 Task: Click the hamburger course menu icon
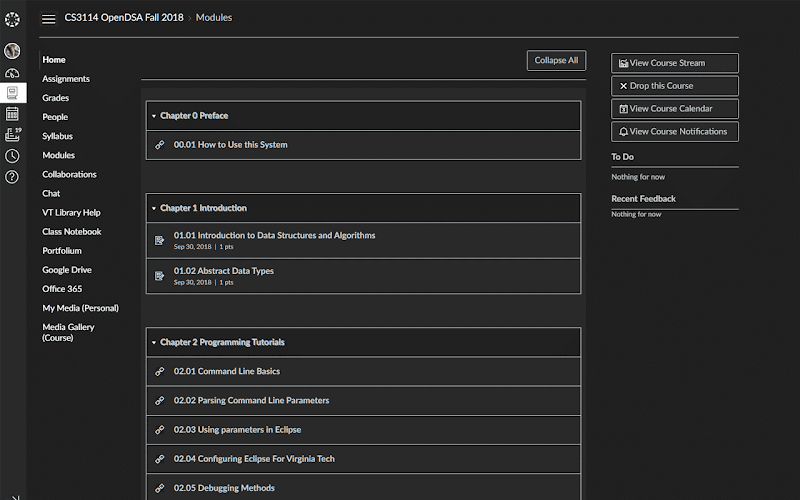pyautogui.click(x=48, y=19)
